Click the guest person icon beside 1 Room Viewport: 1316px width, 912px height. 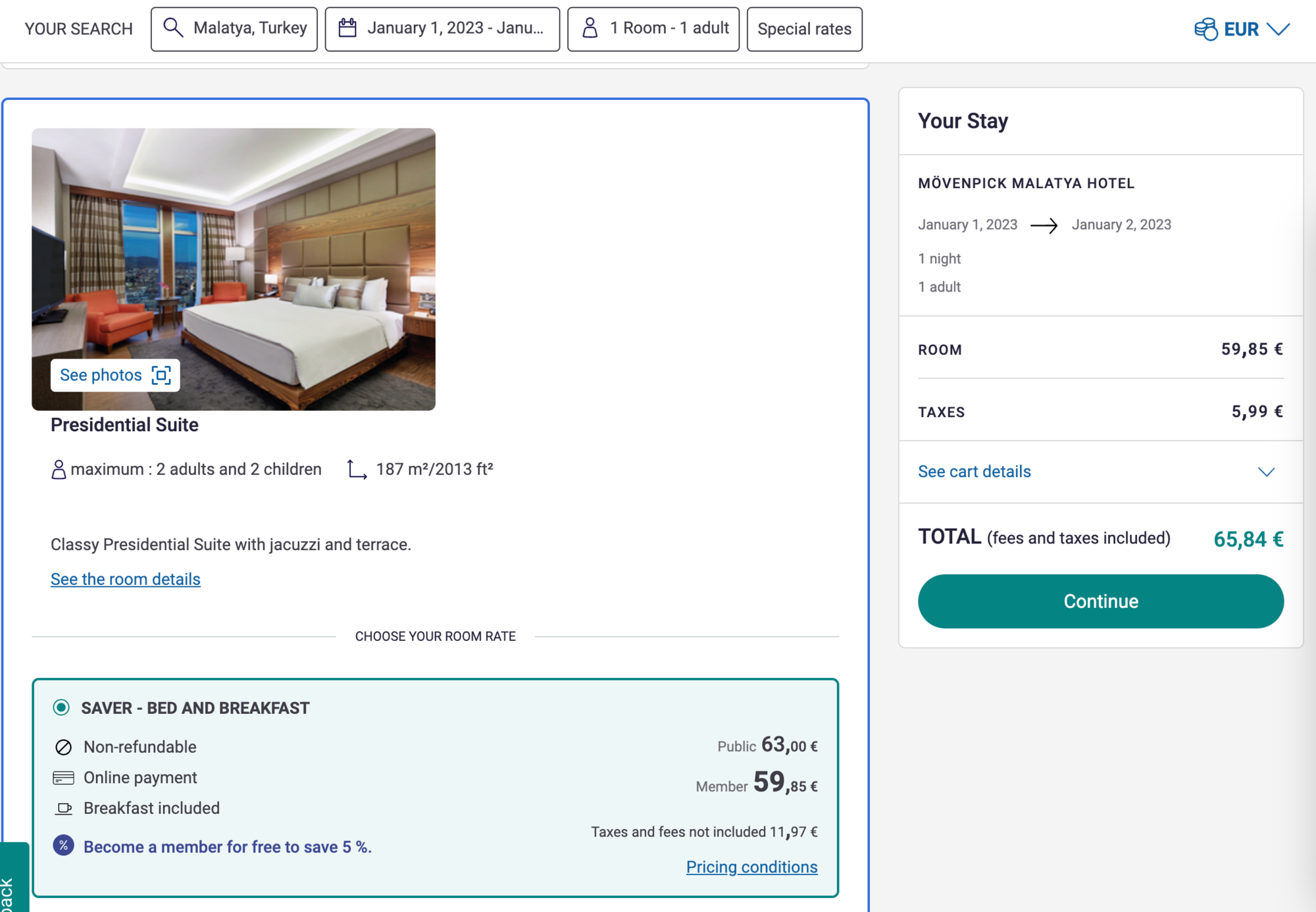pyautogui.click(x=590, y=28)
